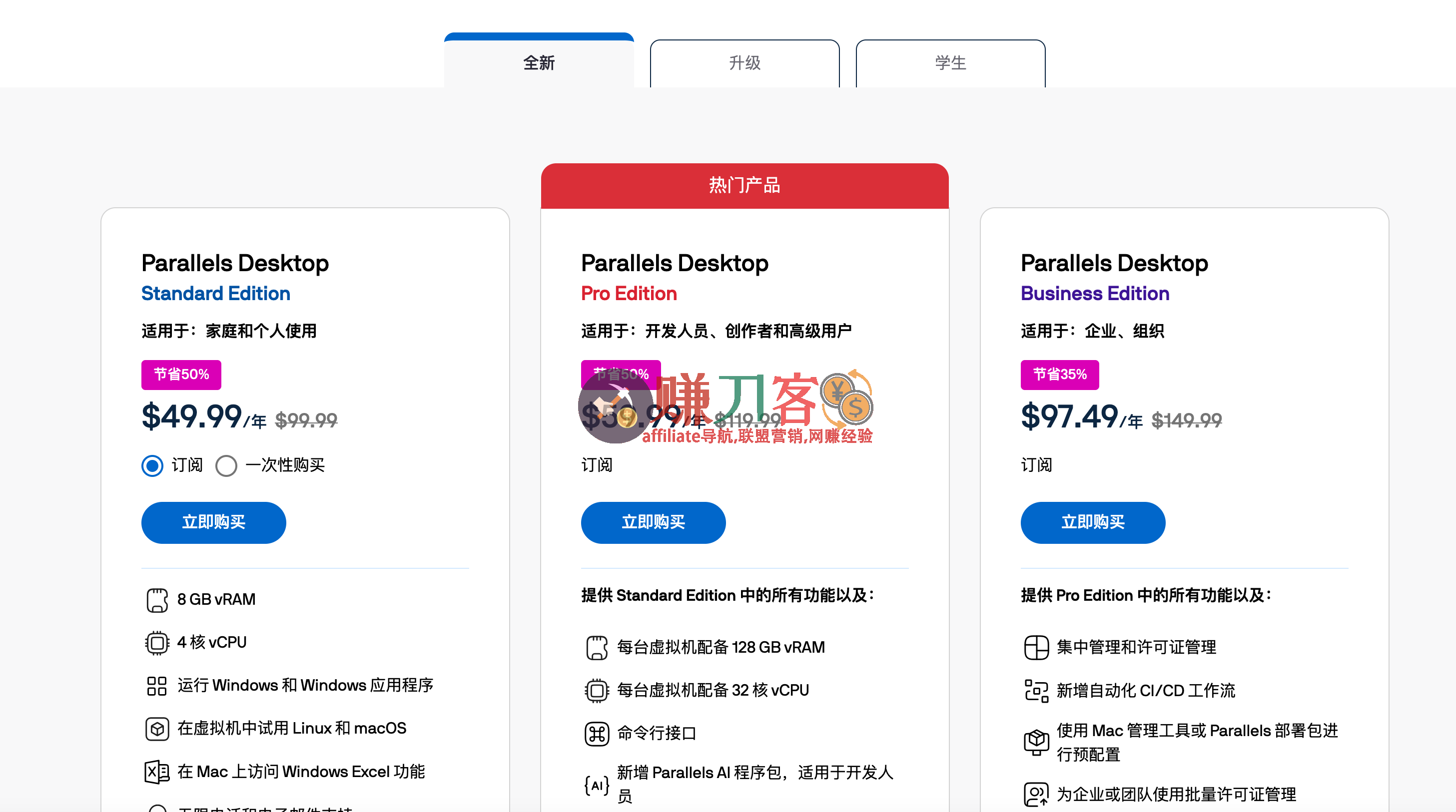Click 立即购买 for Pro Edition
1456x812 pixels.
(x=653, y=523)
